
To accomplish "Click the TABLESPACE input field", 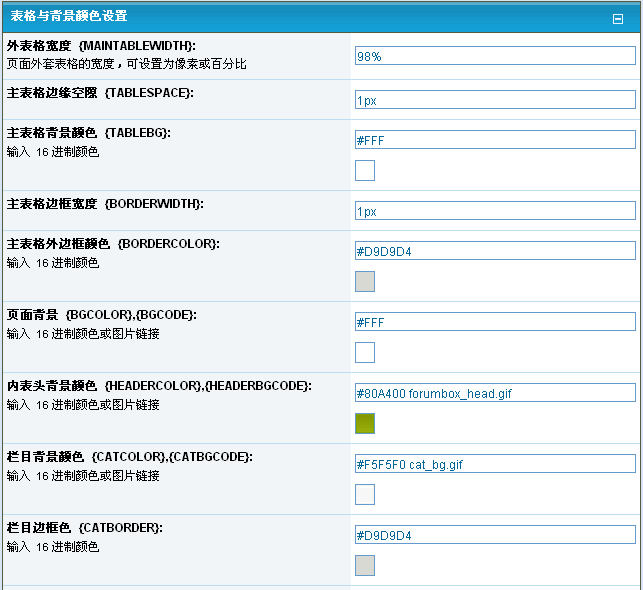I will pyautogui.click(x=495, y=100).
